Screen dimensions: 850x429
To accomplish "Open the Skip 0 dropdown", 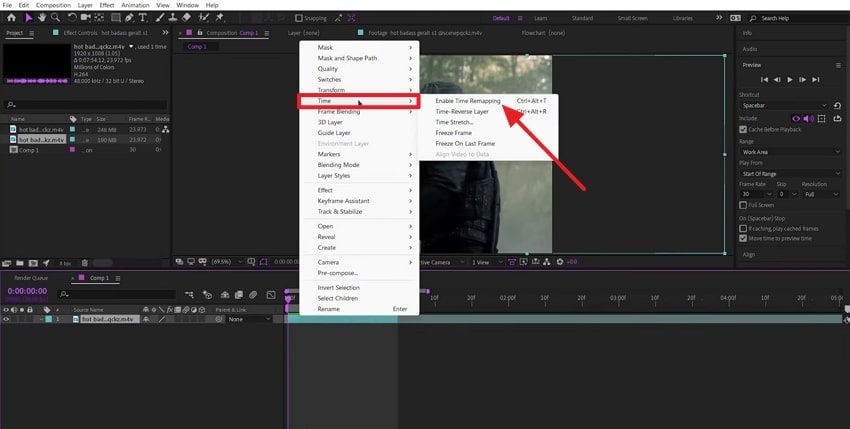I will pyautogui.click(x=787, y=194).
